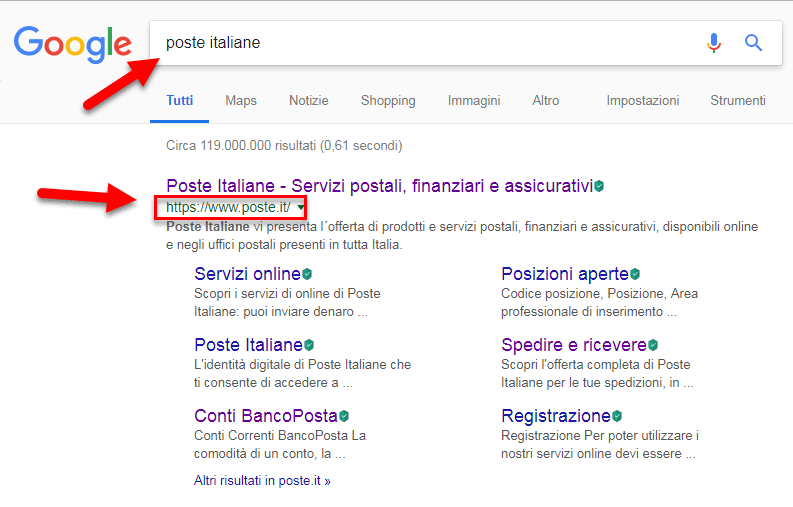Switch to the Shopping tab

point(388,101)
